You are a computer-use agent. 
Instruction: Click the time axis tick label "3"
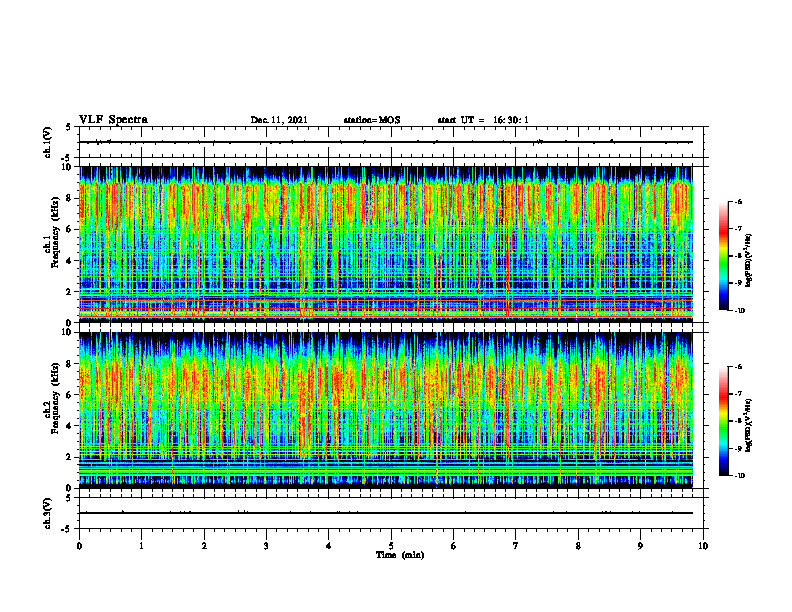coord(266,546)
